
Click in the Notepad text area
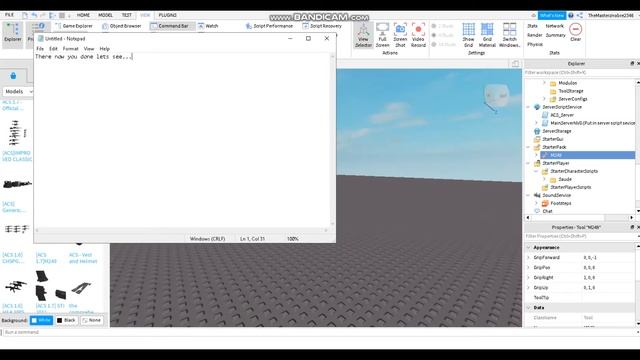(182, 140)
